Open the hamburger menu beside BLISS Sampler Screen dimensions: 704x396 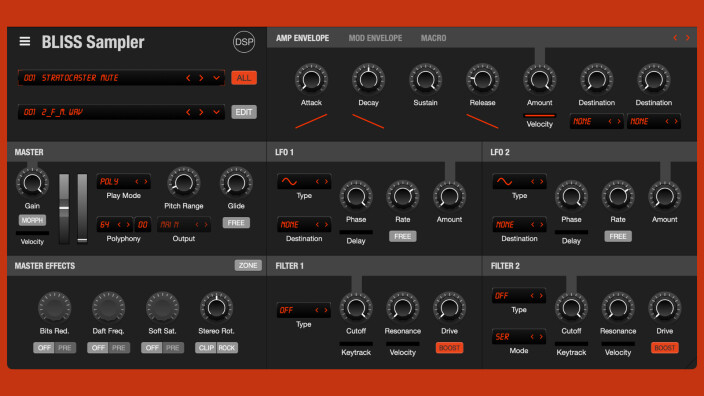point(25,41)
